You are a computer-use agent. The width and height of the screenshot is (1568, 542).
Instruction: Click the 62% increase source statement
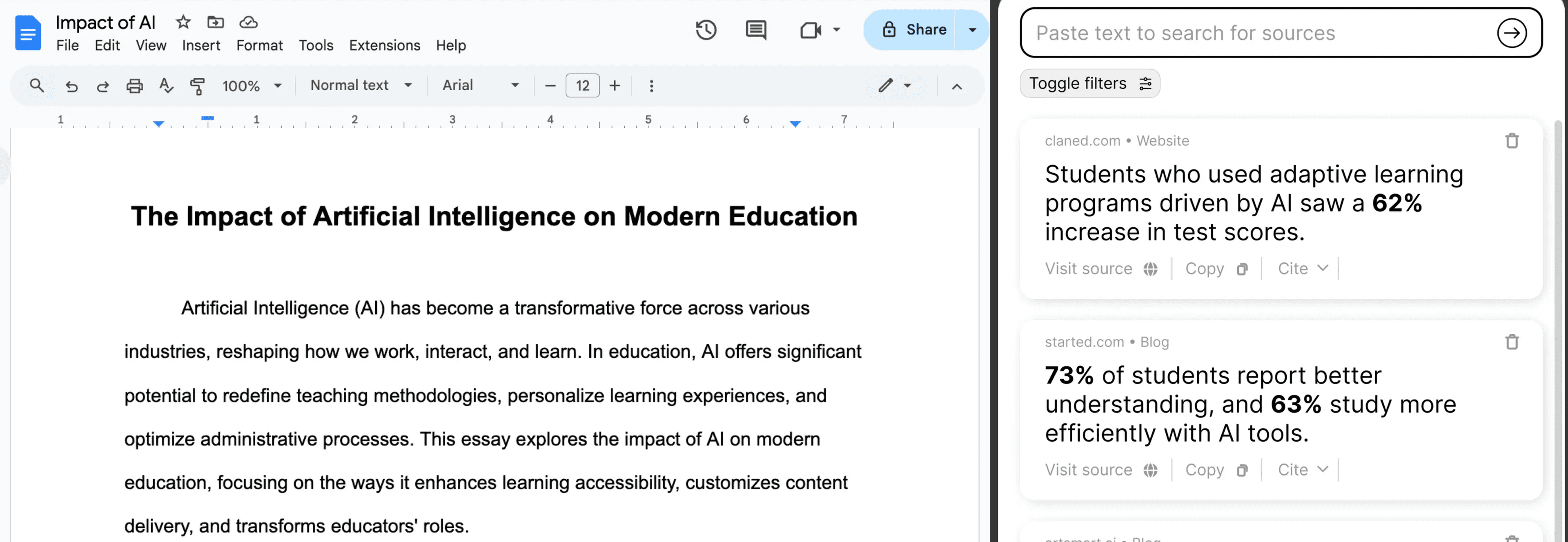tap(1254, 203)
